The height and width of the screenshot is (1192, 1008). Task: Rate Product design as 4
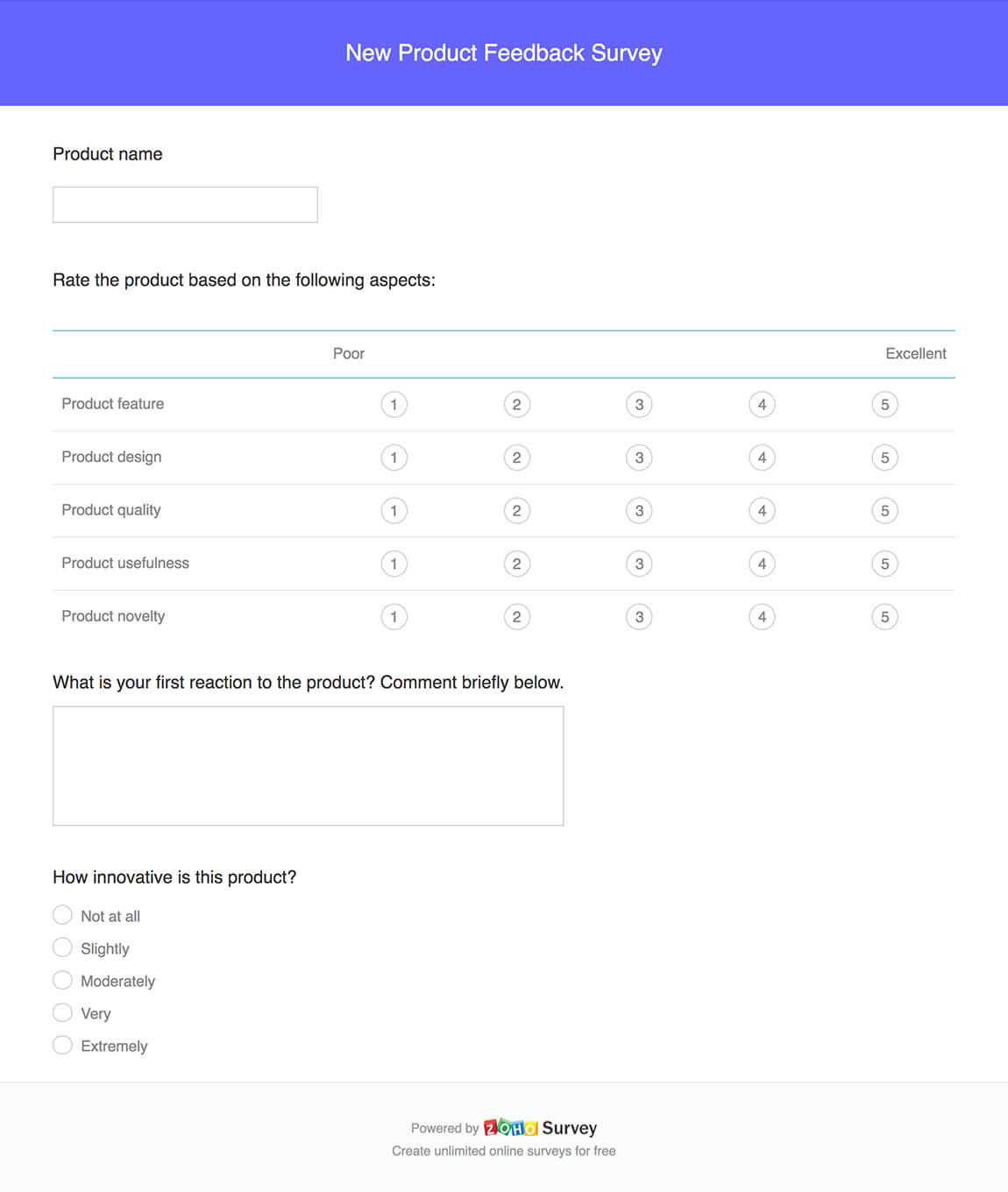(x=762, y=458)
